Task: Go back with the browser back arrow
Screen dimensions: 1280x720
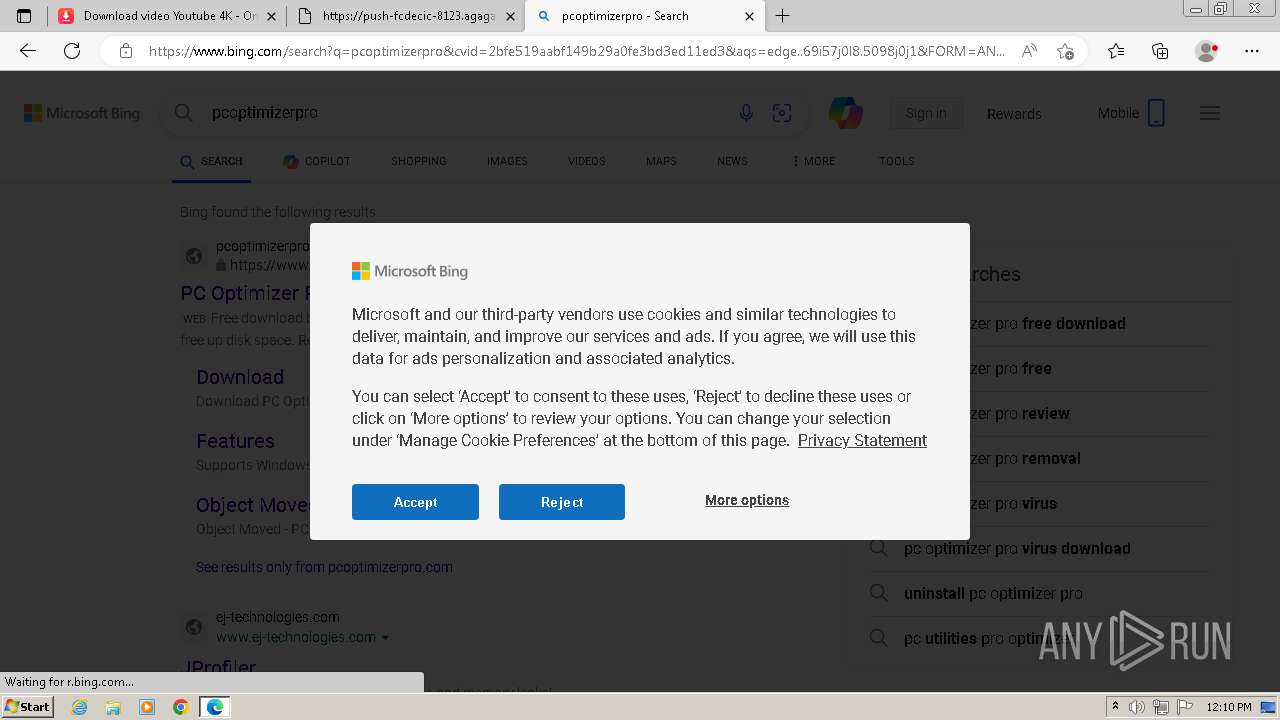Action: click(x=28, y=51)
